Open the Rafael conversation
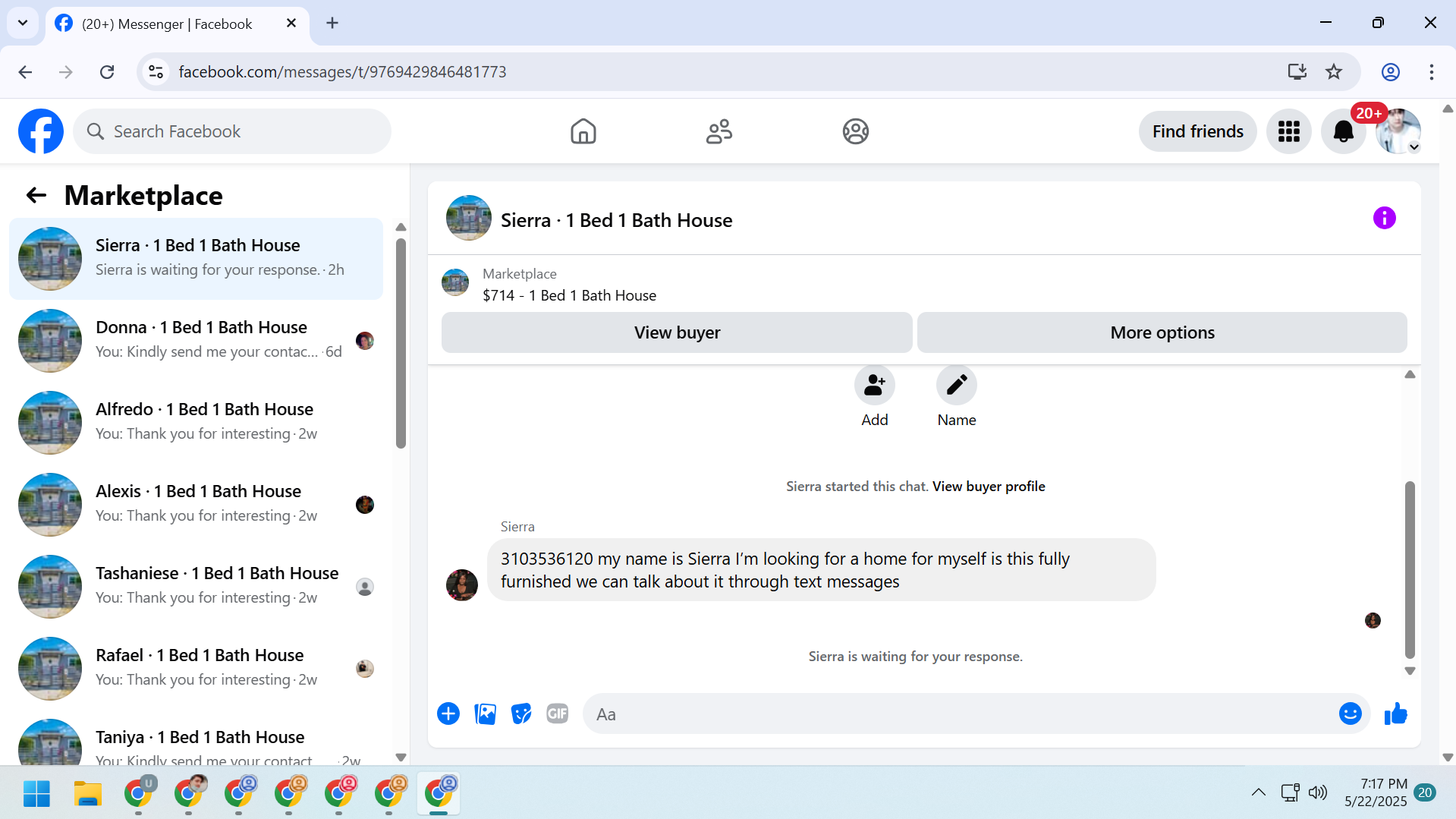1456x819 pixels. (196, 669)
